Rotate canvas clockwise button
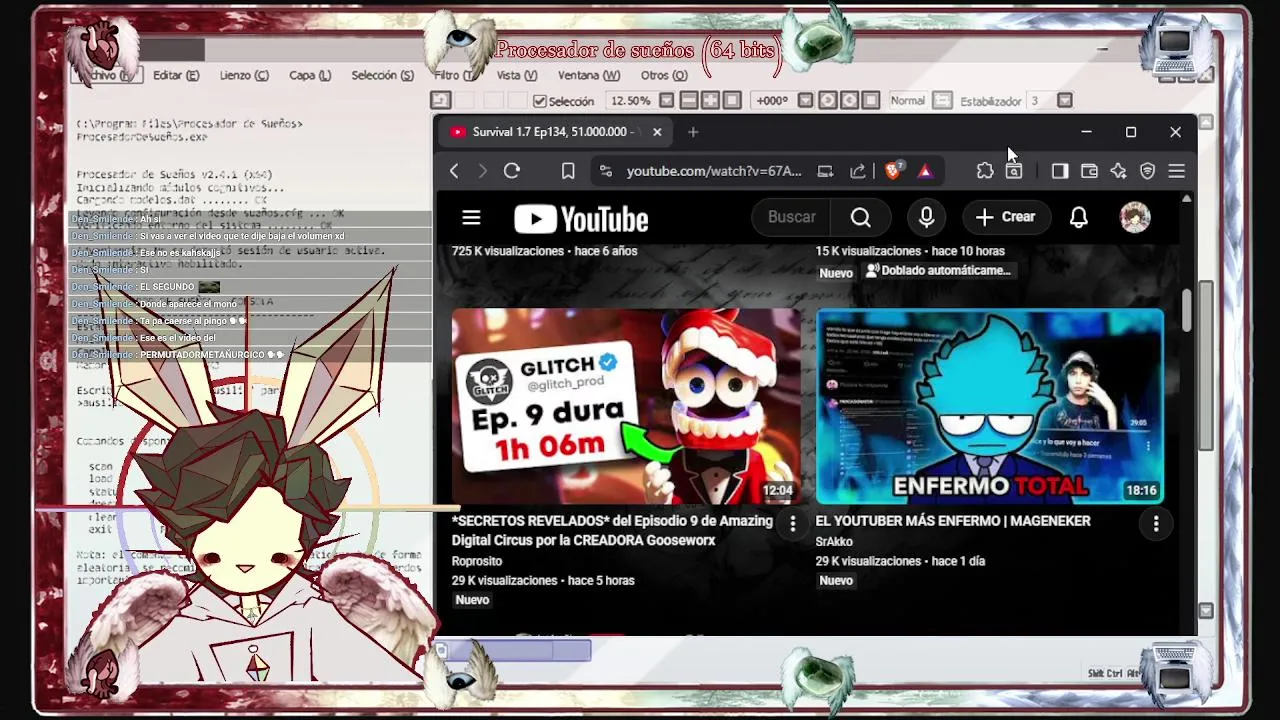1280x720 pixels. pyautogui.click(x=849, y=101)
